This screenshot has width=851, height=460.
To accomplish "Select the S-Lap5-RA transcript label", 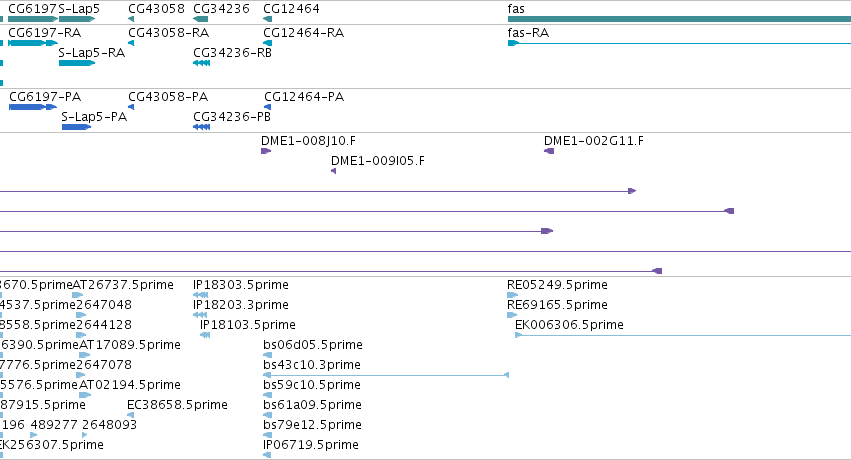I will click(x=92, y=53).
